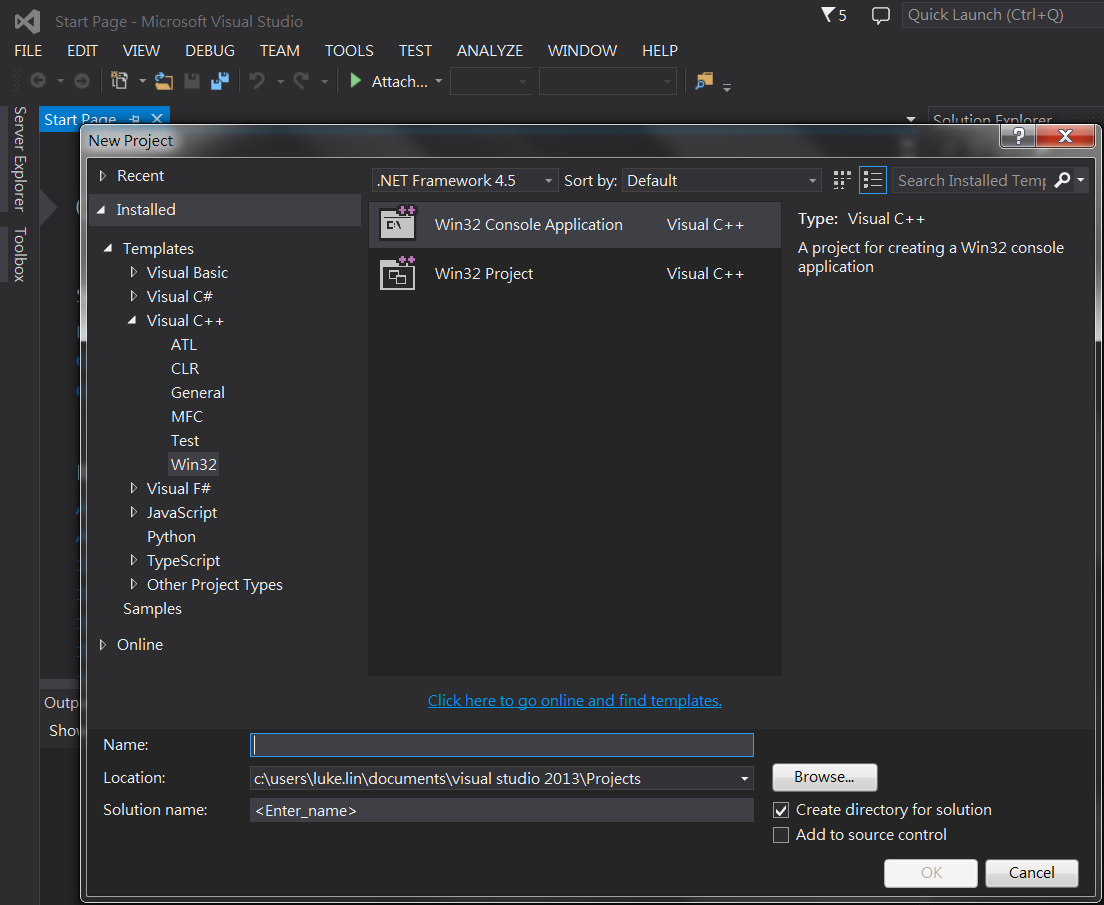Click the Visual Studio logo icon

(27, 22)
